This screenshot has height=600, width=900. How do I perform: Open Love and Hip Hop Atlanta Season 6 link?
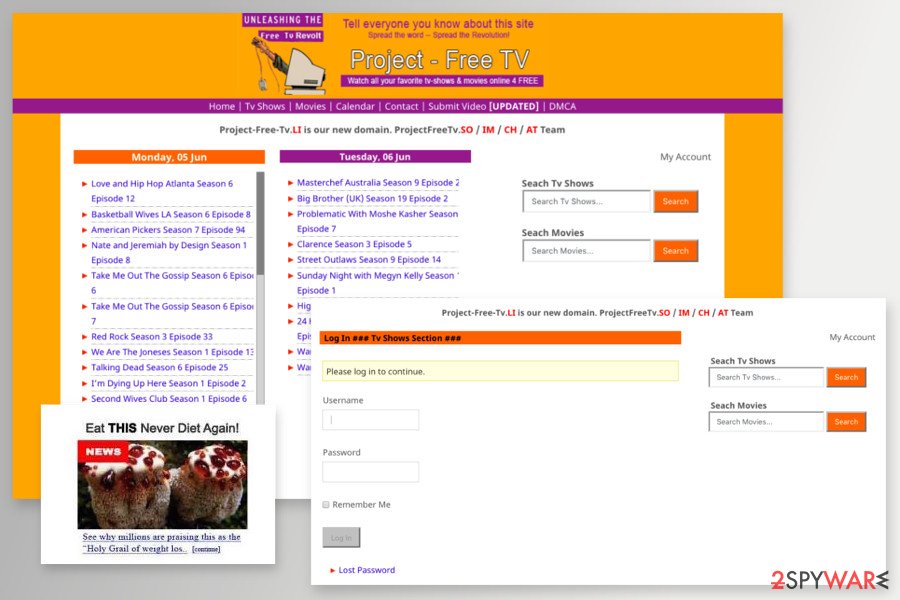(x=162, y=191)
